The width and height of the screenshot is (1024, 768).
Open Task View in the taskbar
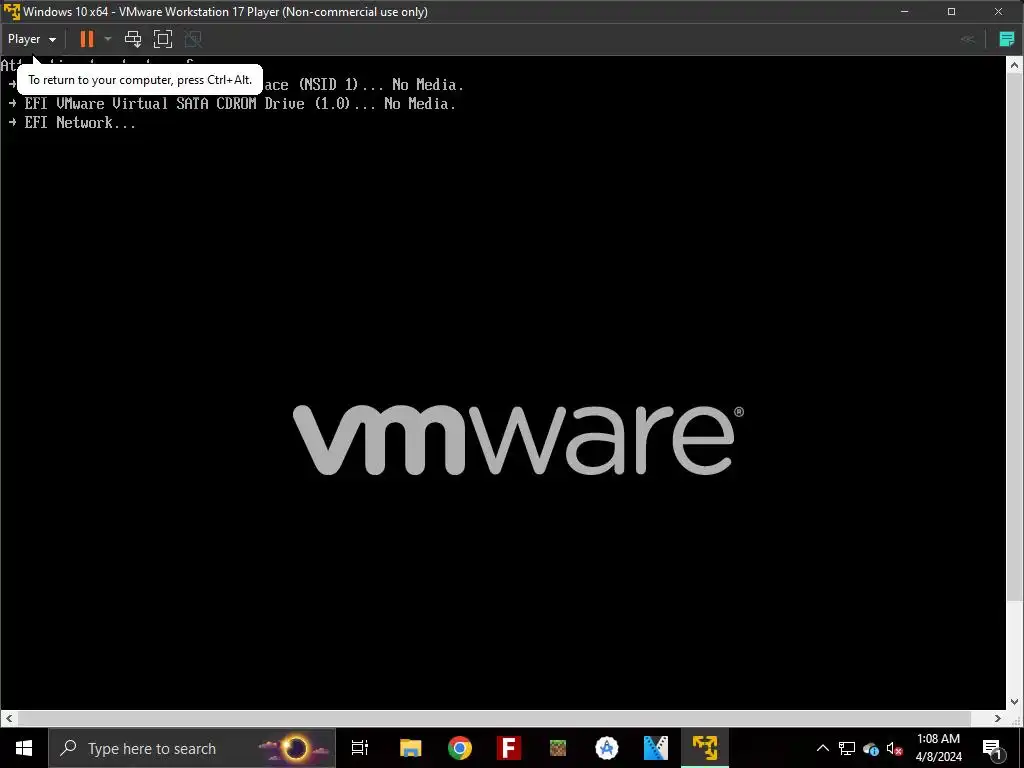[x=360, y=748]
